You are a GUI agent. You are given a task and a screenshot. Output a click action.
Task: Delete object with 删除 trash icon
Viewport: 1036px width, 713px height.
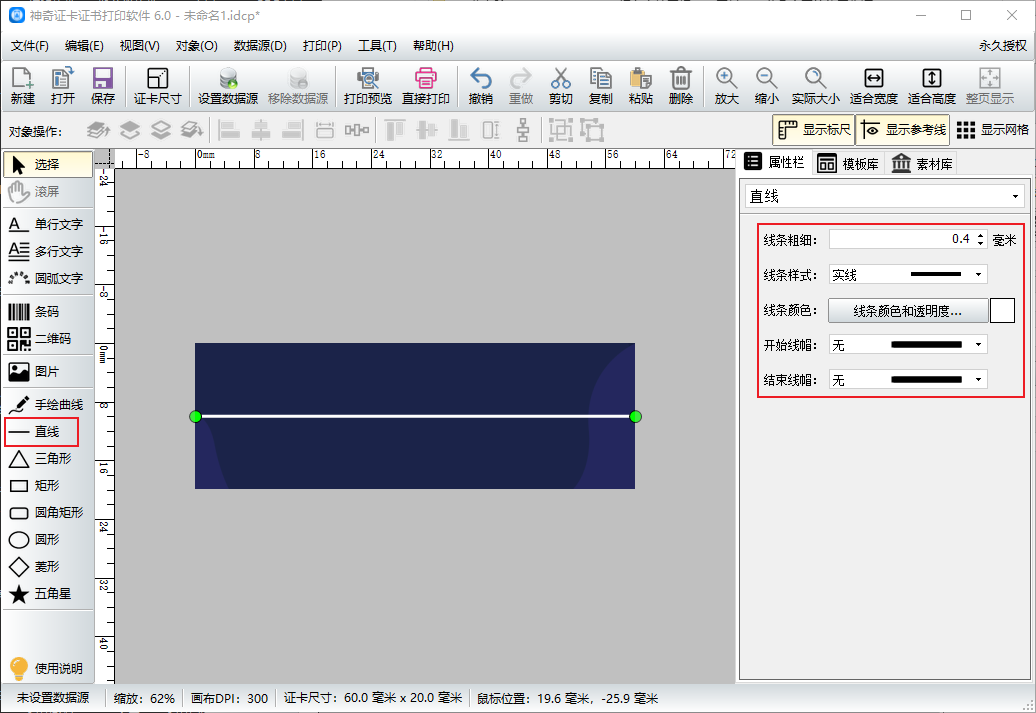pyautogui.click(x=681, y=86)
